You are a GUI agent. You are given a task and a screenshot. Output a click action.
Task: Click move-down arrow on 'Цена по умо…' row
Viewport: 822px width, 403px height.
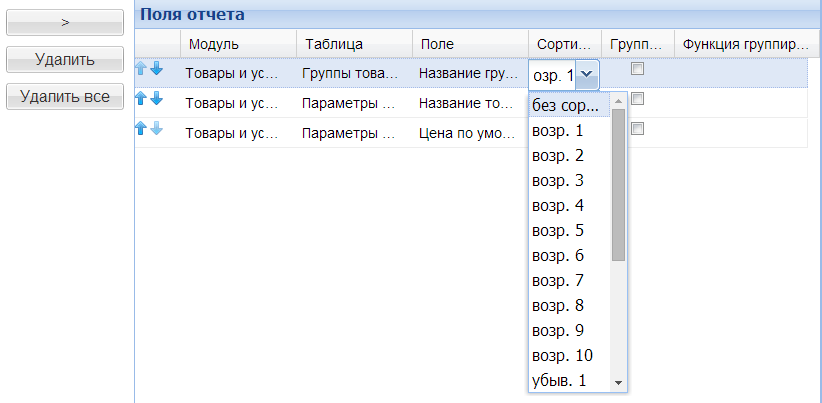pyautogui.click(x=156, y=129)
